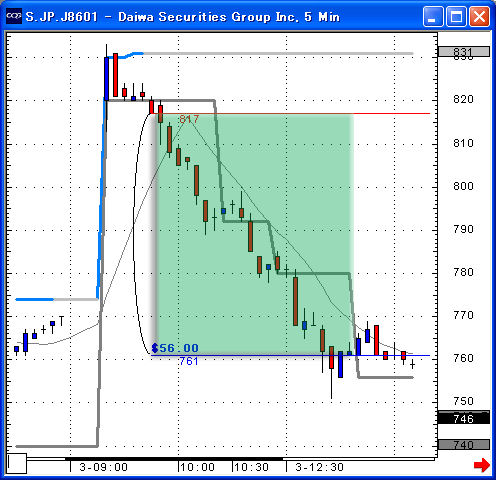Click the CQG logo icon in title bar

click(x=14, y=16)
